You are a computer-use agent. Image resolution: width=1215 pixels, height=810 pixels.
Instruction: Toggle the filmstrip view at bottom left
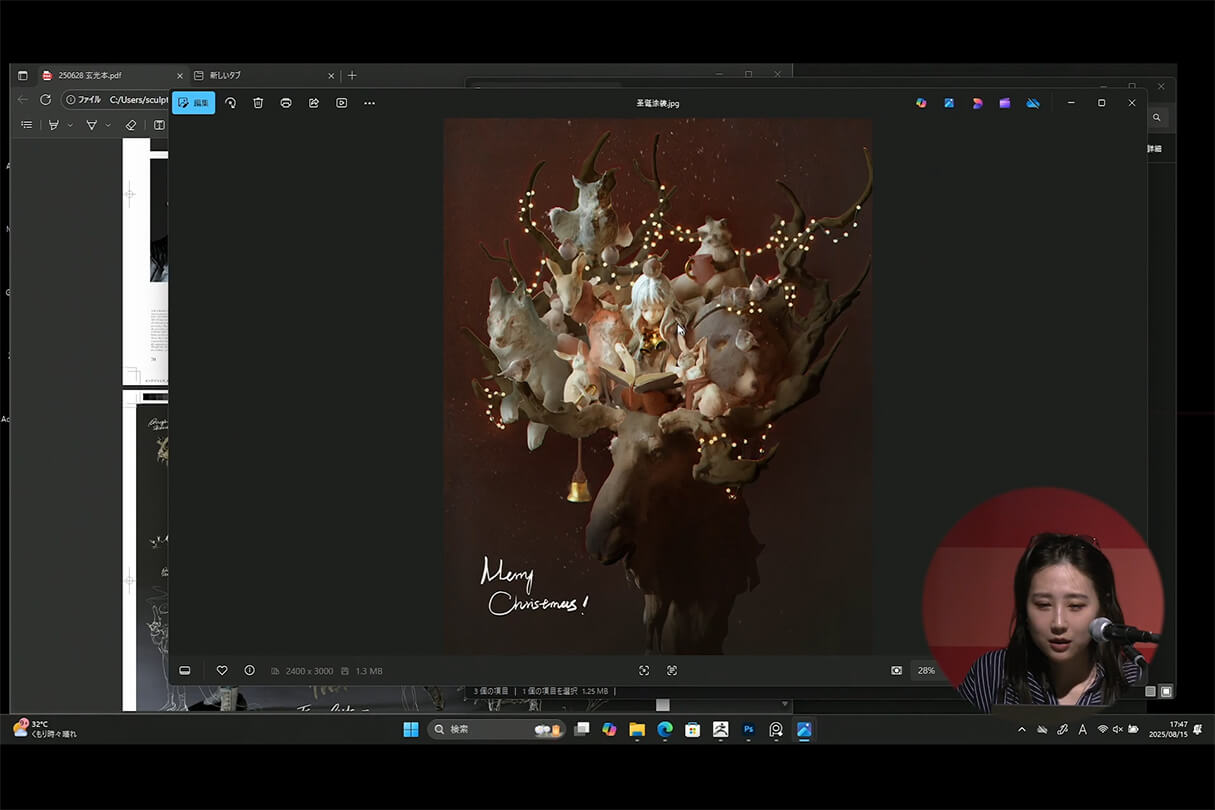[185, 670]
